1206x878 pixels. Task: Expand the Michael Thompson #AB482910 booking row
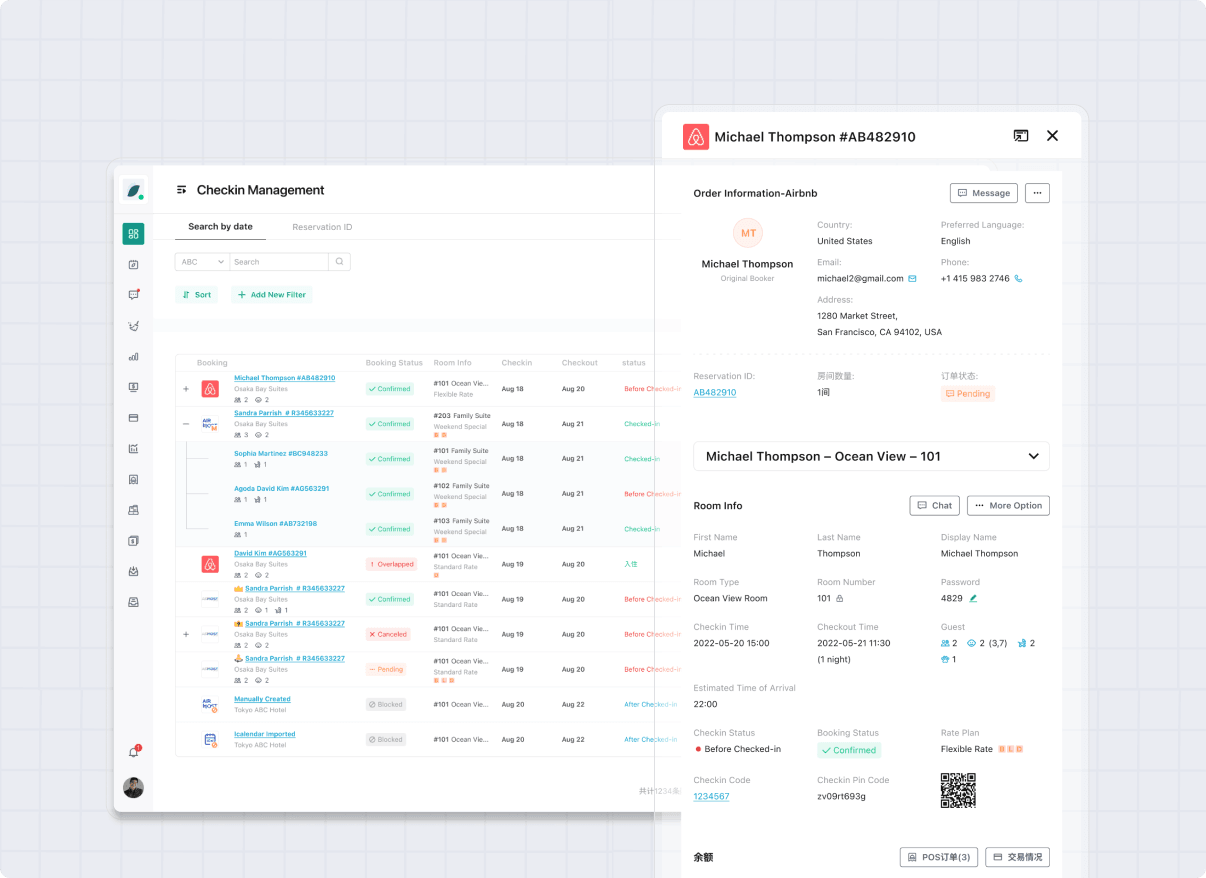pyautogui.click(x=186, y=389)
